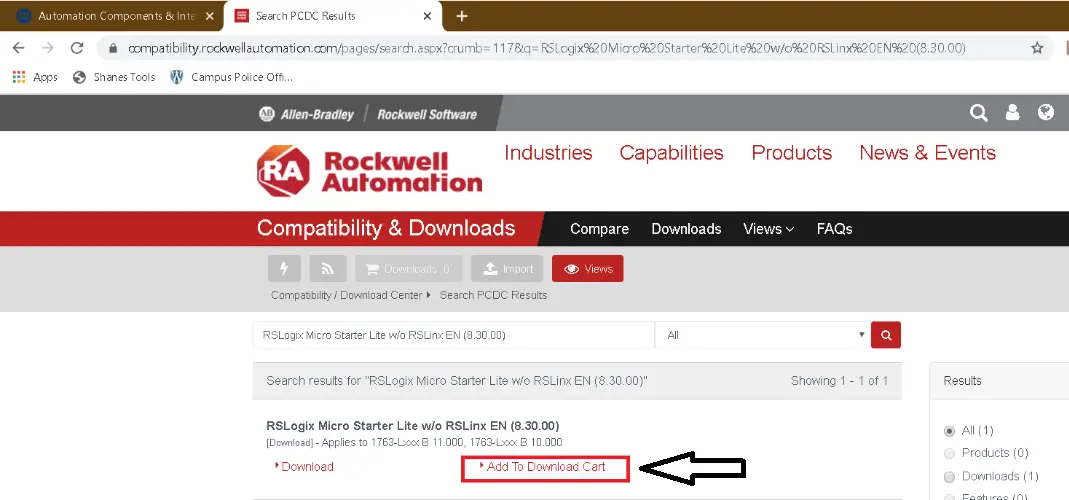1069x500 pixels.
Task: Open the Products menu
Action: pos(792,152)
